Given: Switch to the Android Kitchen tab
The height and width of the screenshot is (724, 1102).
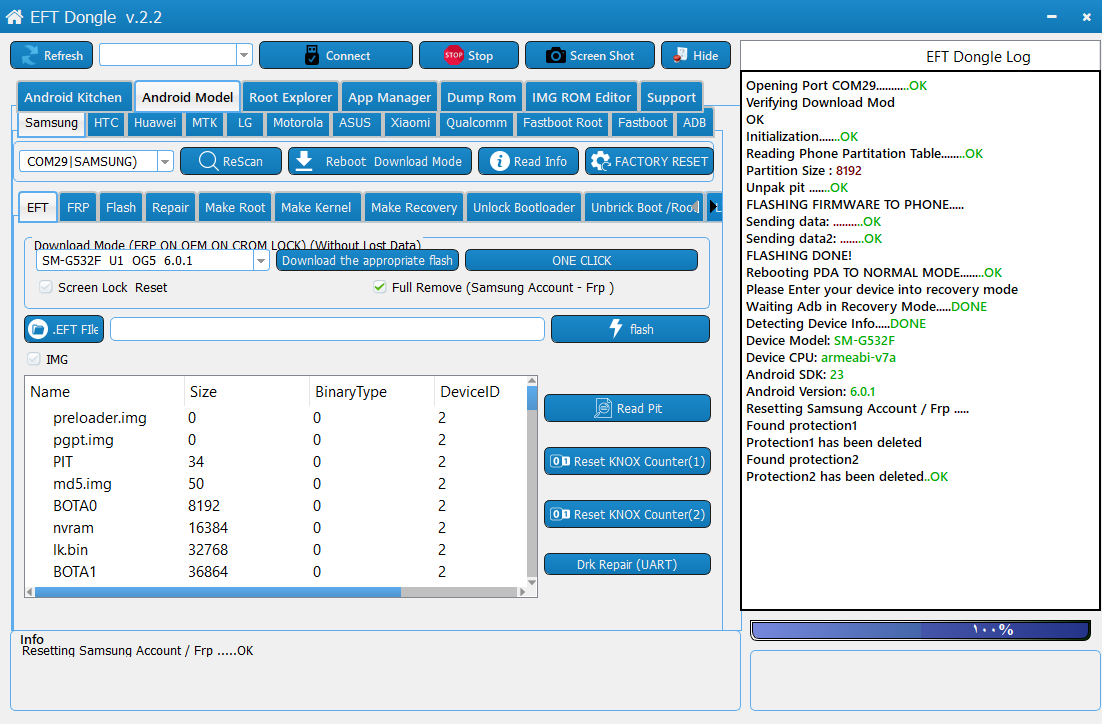Looking at the screenshot, I should coord(73,98).
